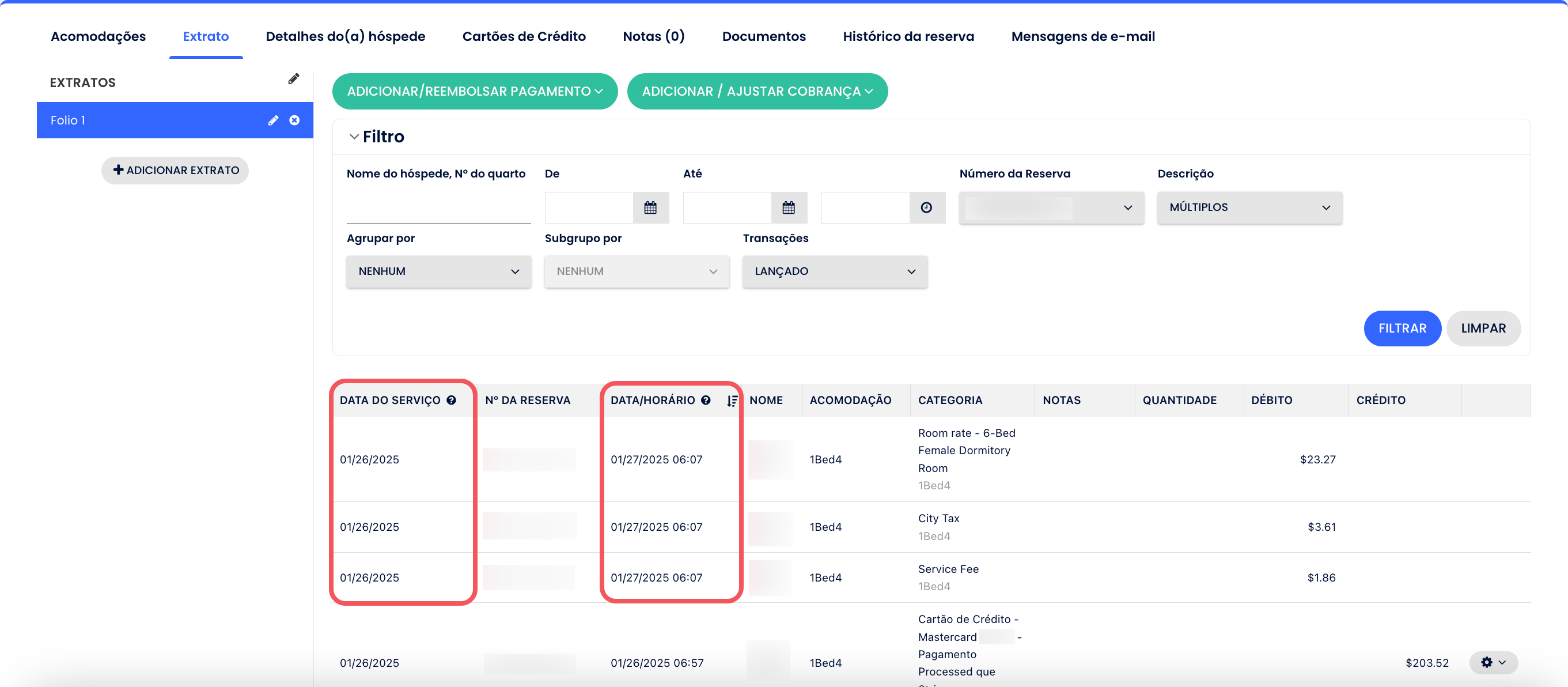Open the De date calendar picker

coord(650,207)
